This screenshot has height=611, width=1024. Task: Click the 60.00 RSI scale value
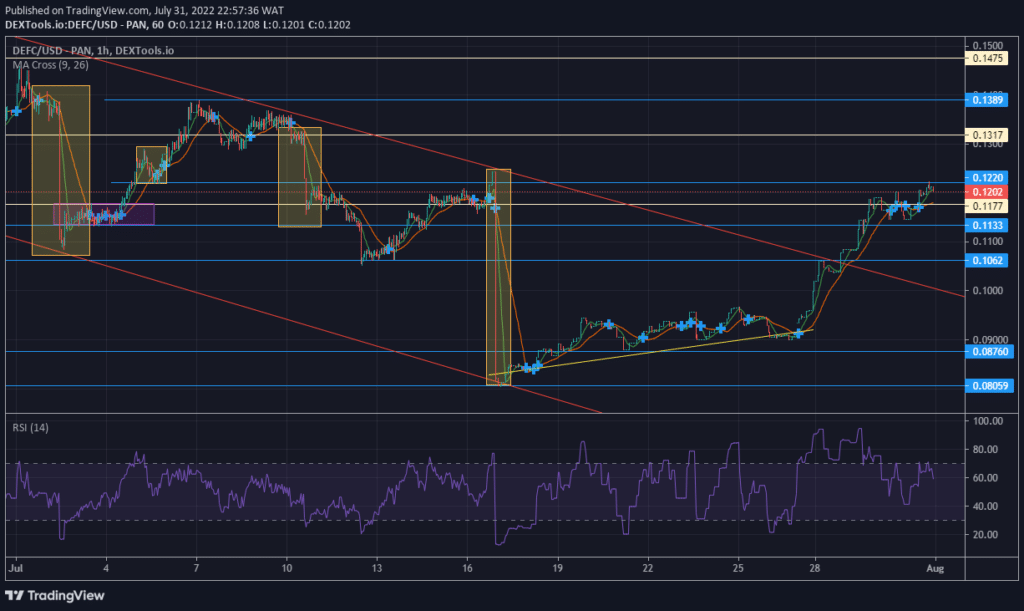(x=985, y=478)
